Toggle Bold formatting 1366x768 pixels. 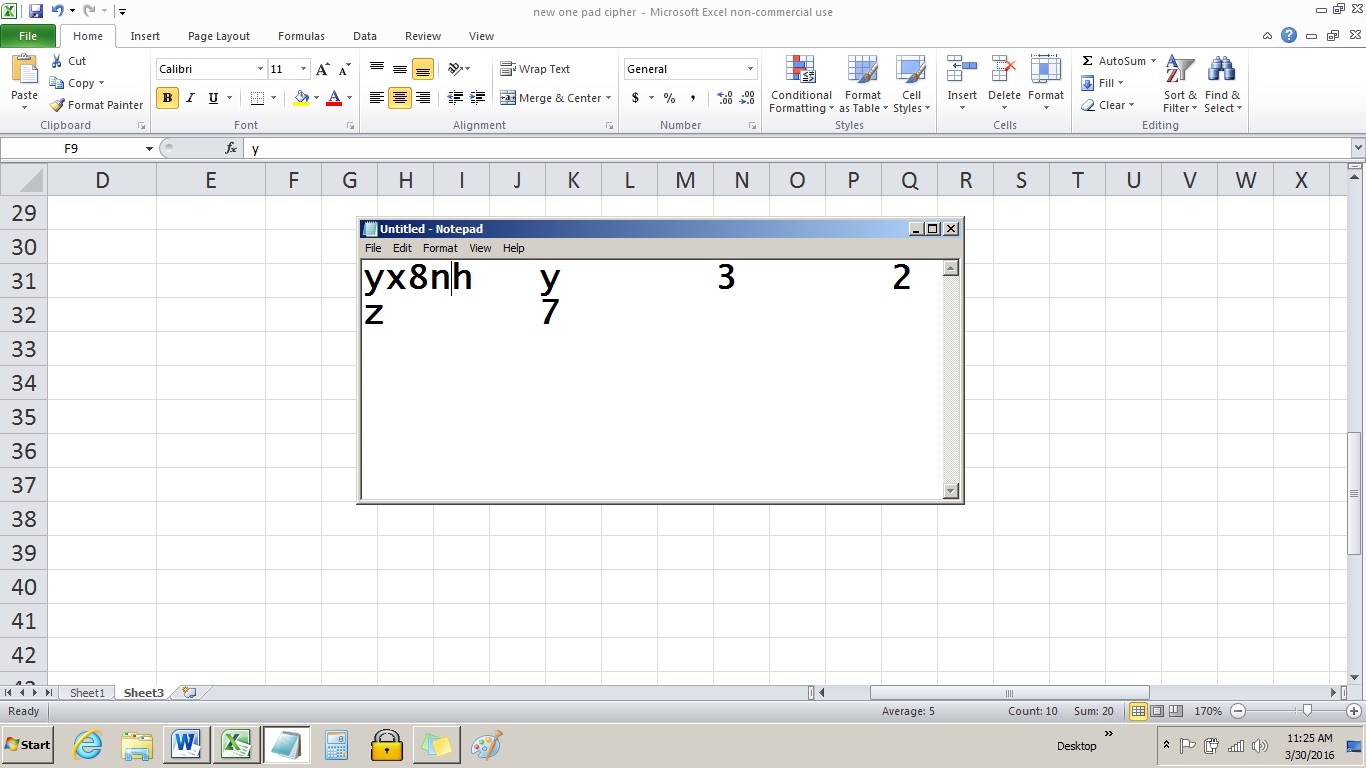coord(167,98)
